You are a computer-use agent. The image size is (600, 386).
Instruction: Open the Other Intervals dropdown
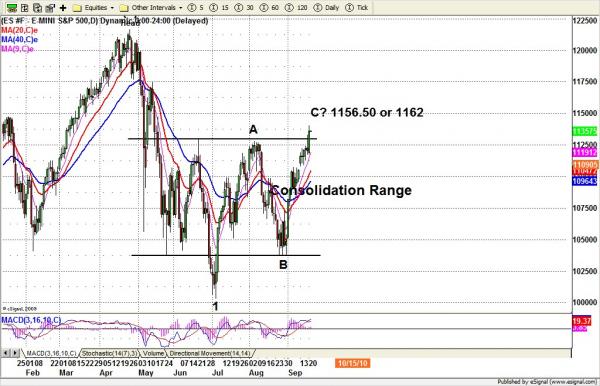click(151, 8)
